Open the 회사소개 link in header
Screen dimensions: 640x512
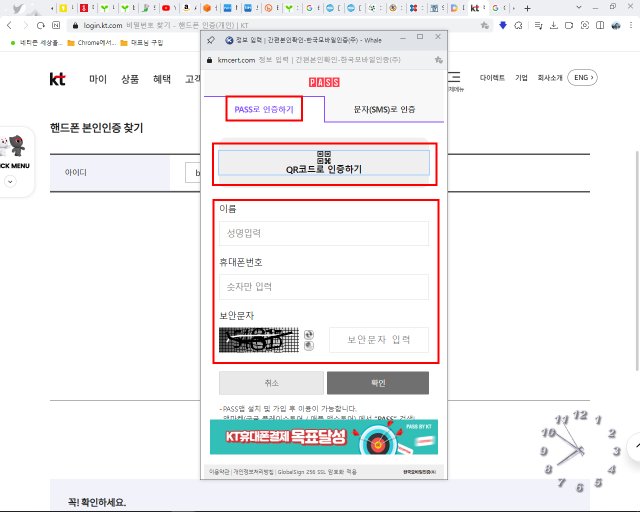pos(550,78)
